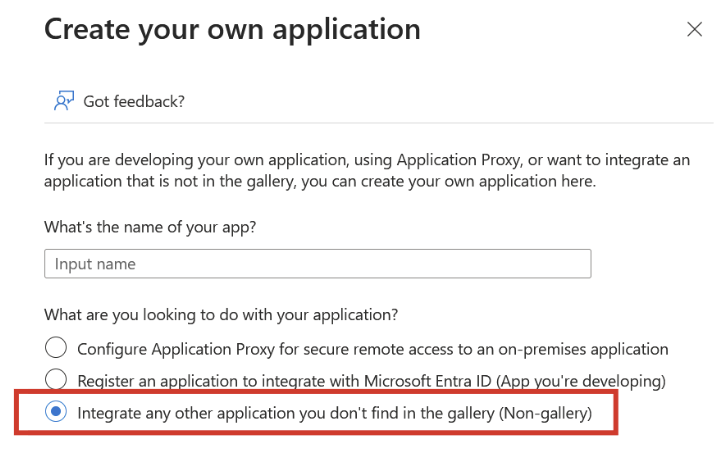Click the What's the name of your app label

[150, 226]
